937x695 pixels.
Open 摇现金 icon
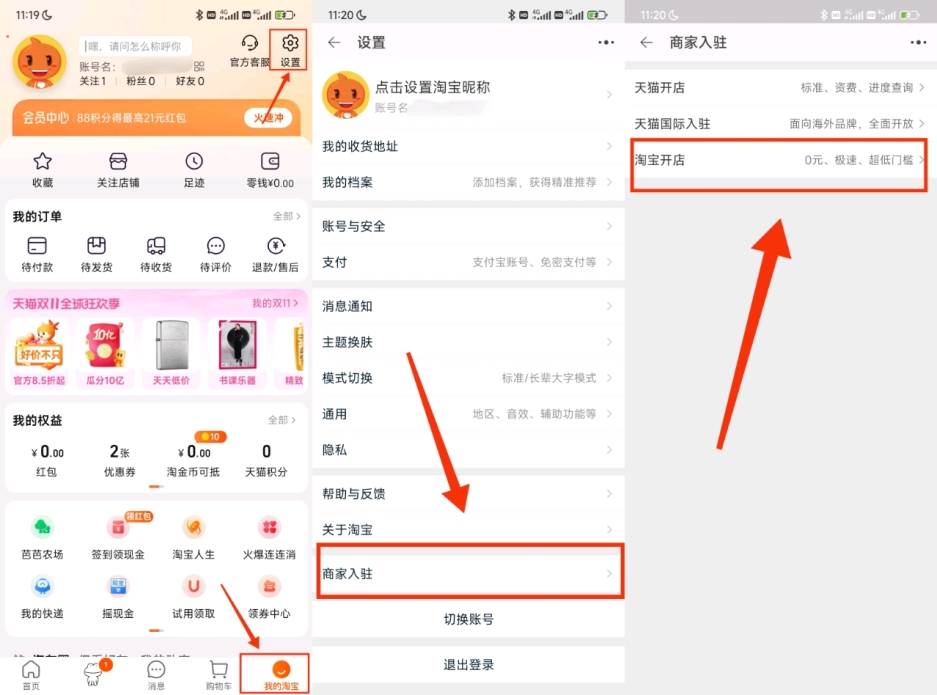click(x=118, y=586)
